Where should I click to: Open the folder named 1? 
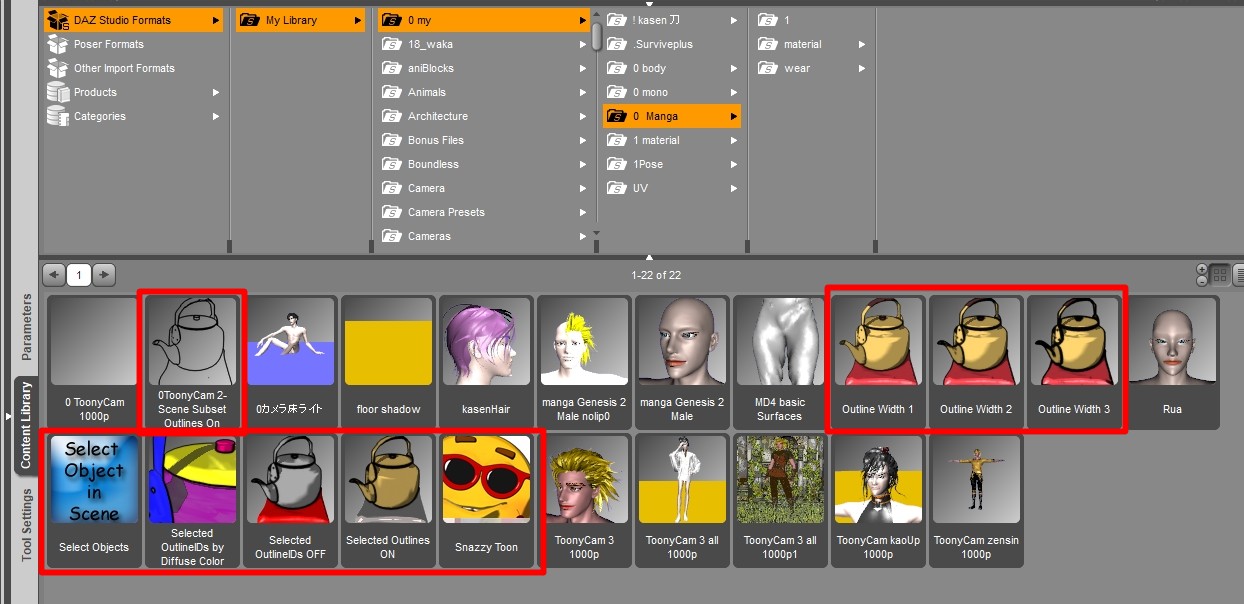click(x=811, y=20)
